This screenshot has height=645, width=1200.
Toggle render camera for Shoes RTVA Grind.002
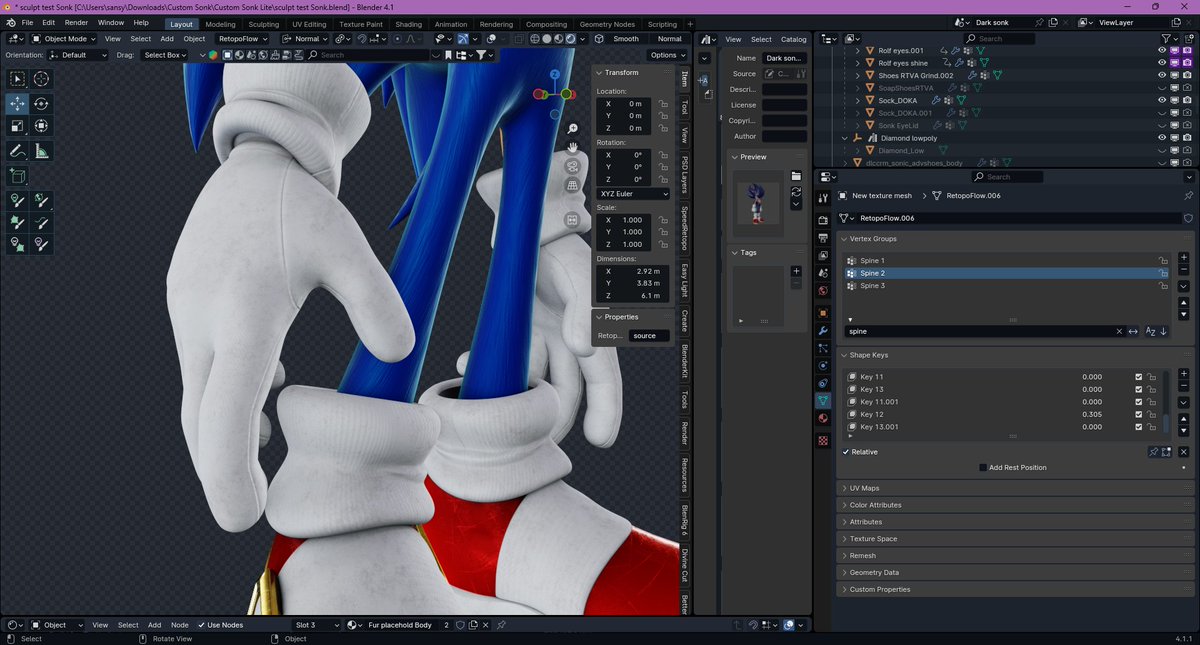1186,75
